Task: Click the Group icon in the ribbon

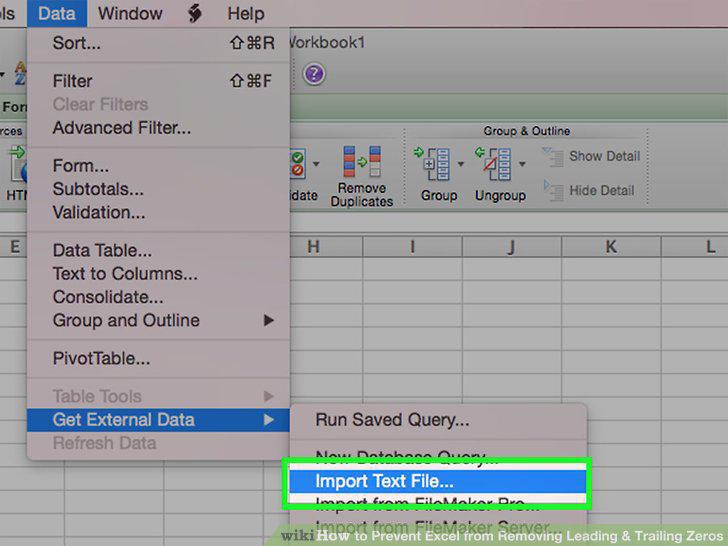Action: [432, 163]
